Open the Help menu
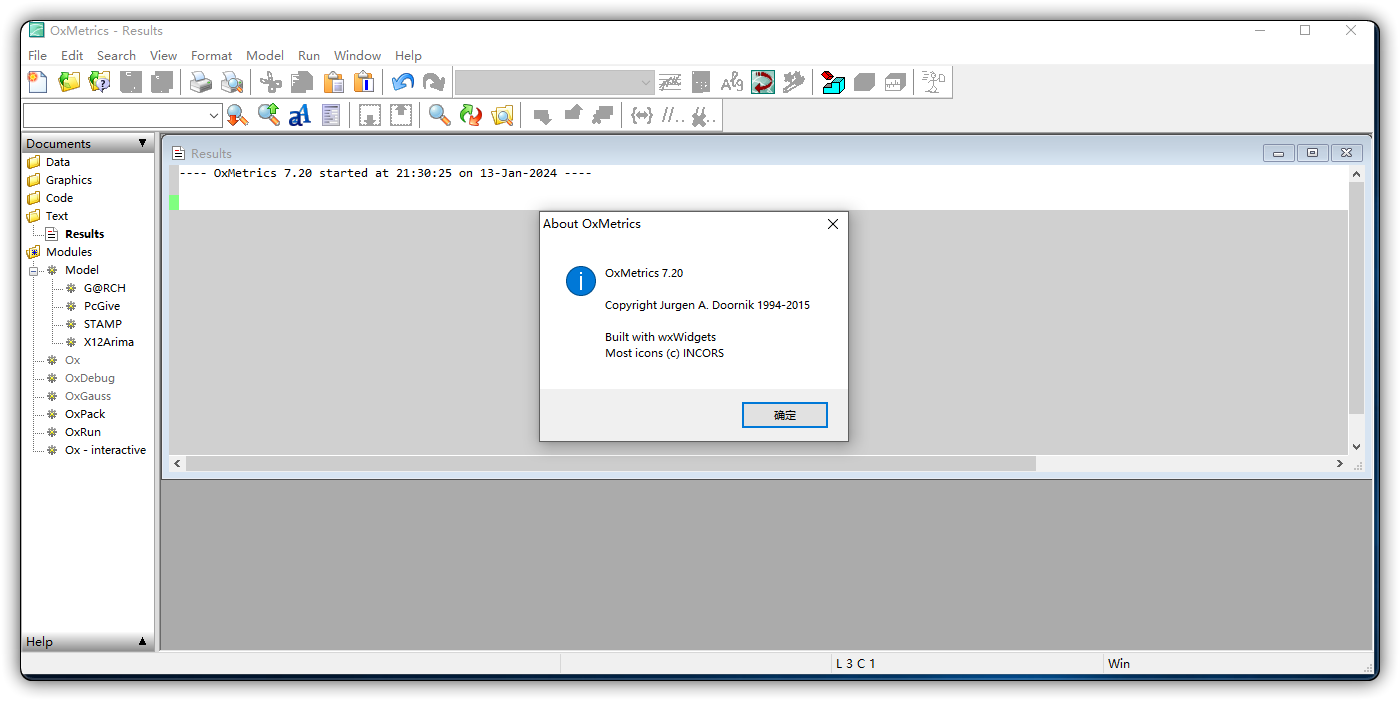1400x701 pixels. [408, 56]
